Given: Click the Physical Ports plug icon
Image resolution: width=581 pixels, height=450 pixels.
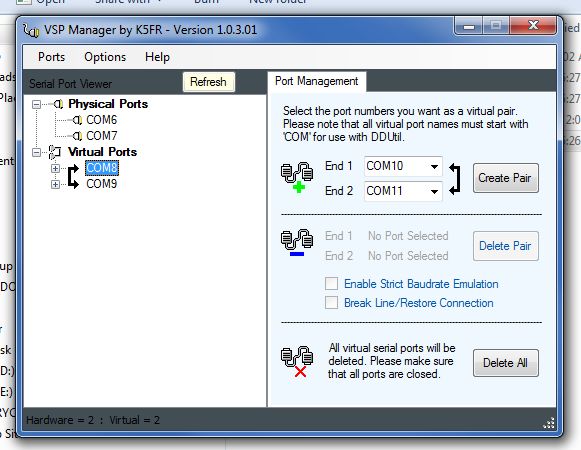Looking at the screenshot, I should 58,104.
